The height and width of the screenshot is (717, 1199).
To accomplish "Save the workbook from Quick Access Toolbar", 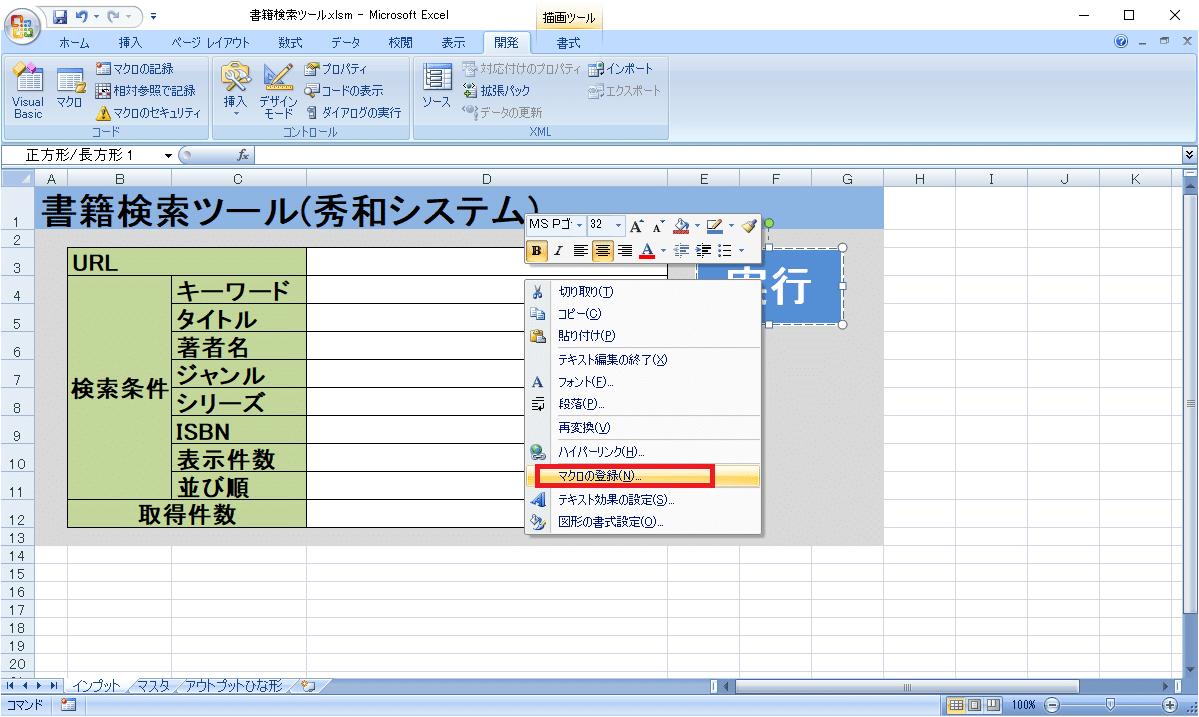I will [x=60, y=16].
